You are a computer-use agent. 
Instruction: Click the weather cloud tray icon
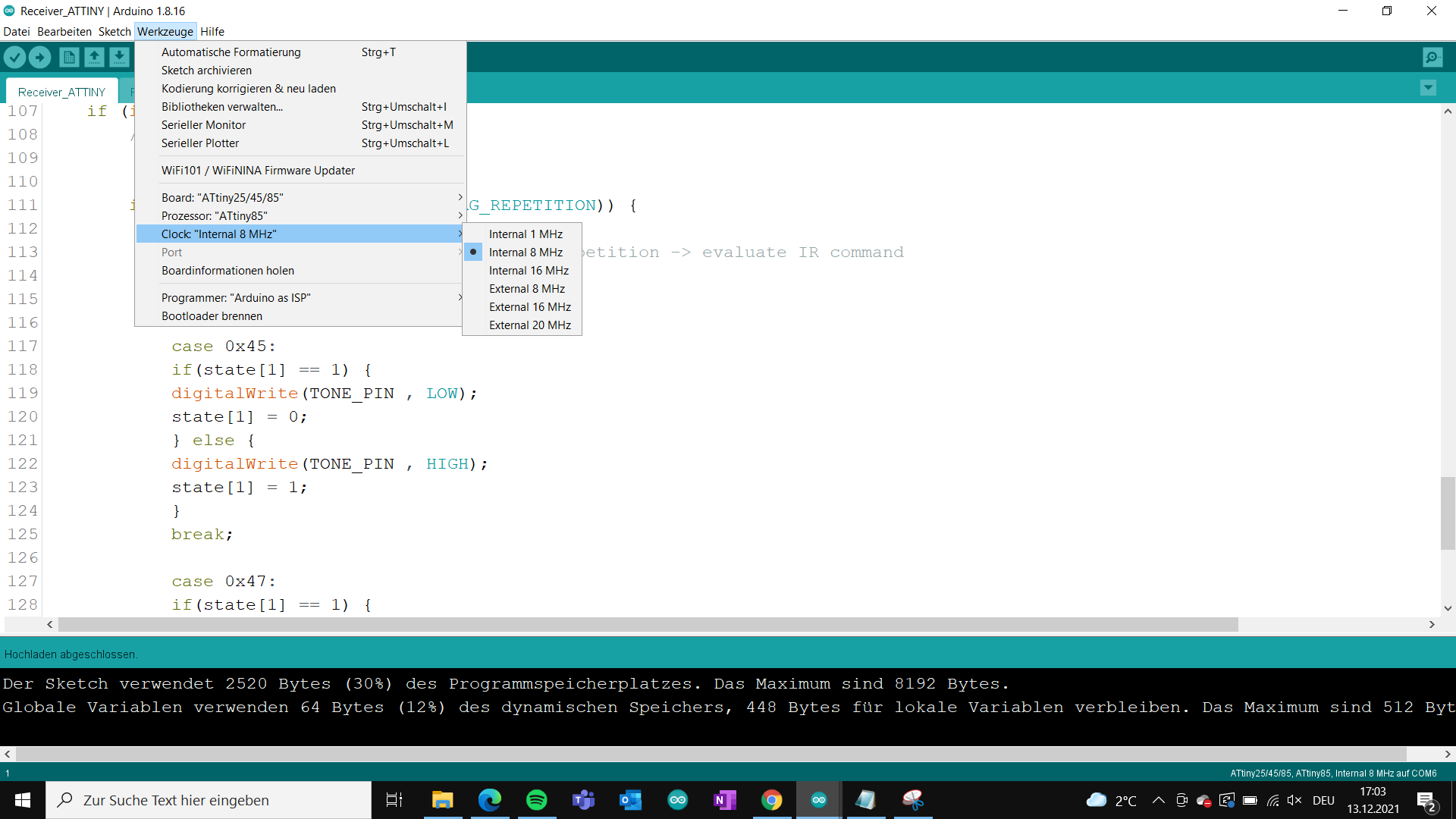tap(1097, 800)
